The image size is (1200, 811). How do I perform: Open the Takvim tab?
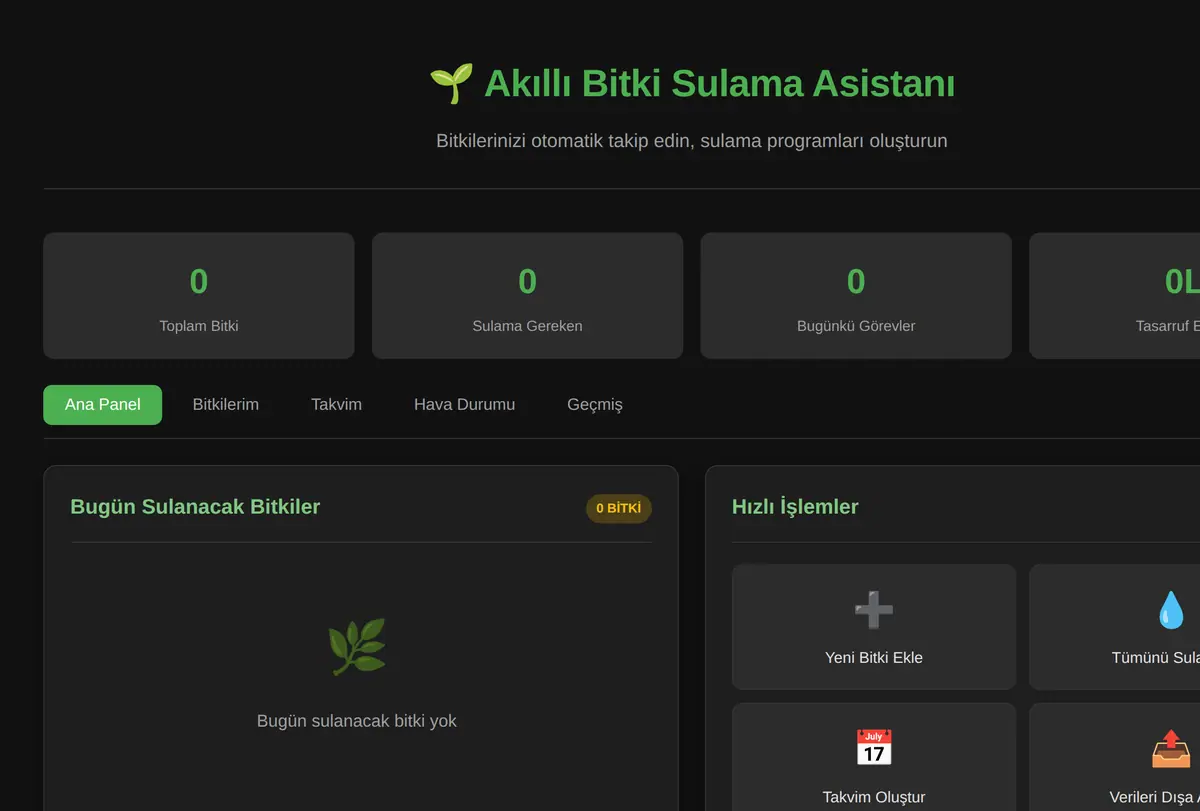point(336,405)
